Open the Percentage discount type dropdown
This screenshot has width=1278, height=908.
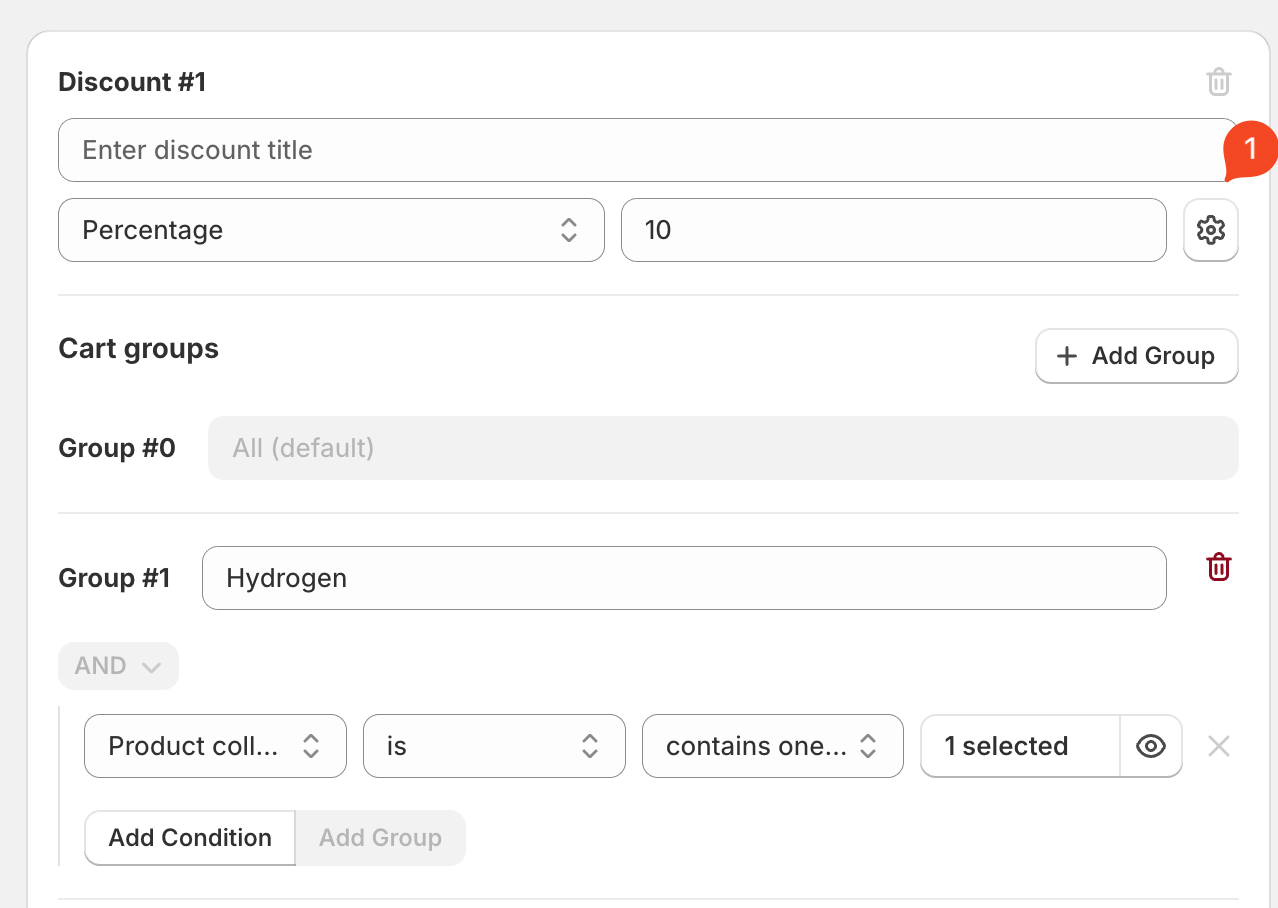331,230
